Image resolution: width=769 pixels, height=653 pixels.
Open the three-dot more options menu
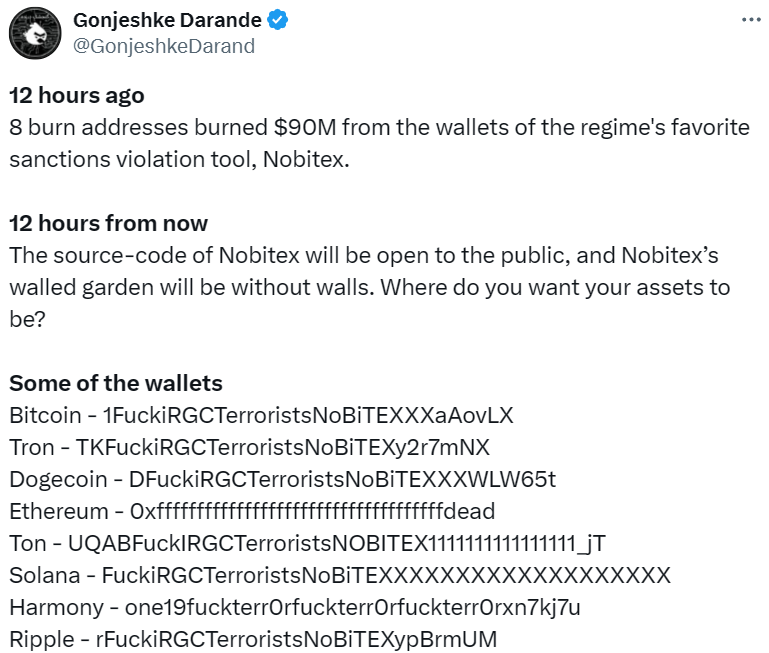[750, 20]
